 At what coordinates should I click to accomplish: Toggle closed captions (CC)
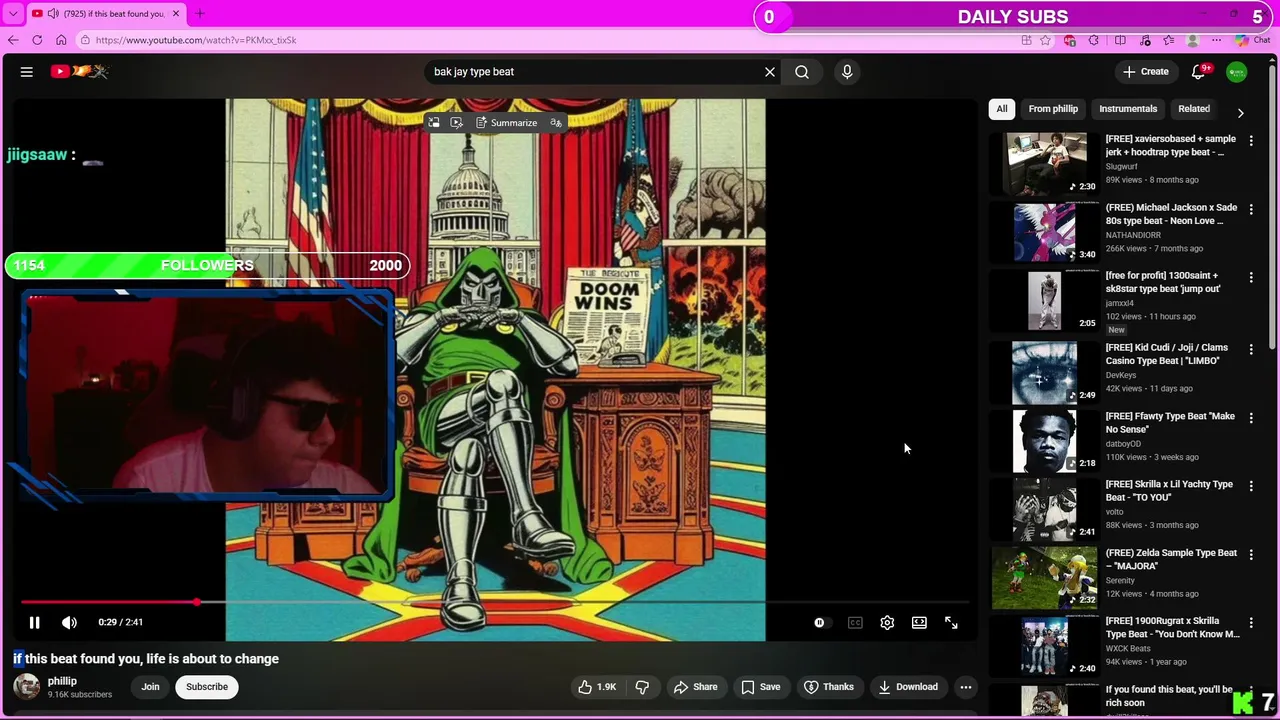click(855, 622)
